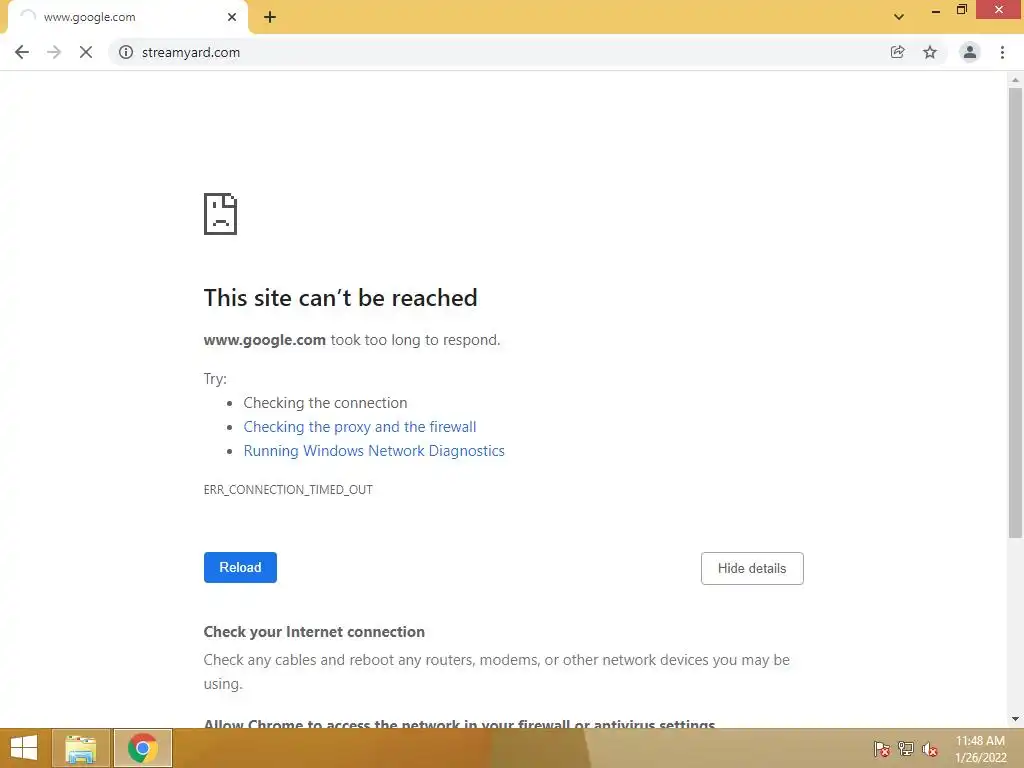Click the Reload button
Screen dimensions: 1024x768
pyautogui.click(x=240, y=568)
